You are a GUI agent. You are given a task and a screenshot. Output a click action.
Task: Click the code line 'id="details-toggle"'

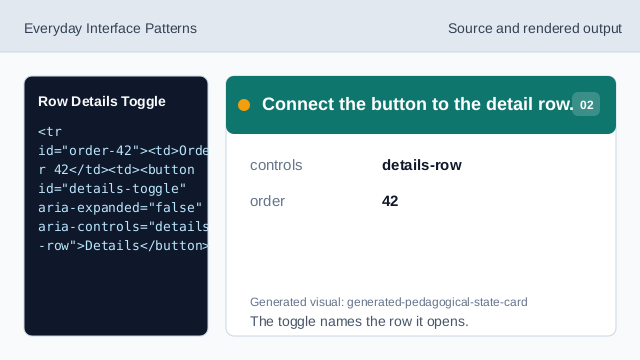[x=112, y=189]
